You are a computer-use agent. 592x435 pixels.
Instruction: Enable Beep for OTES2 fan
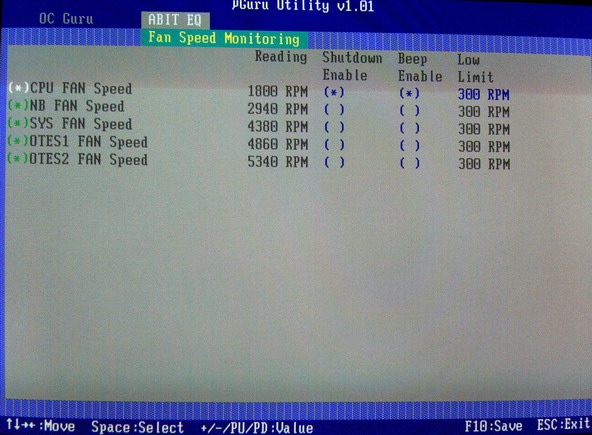(410, 163)
